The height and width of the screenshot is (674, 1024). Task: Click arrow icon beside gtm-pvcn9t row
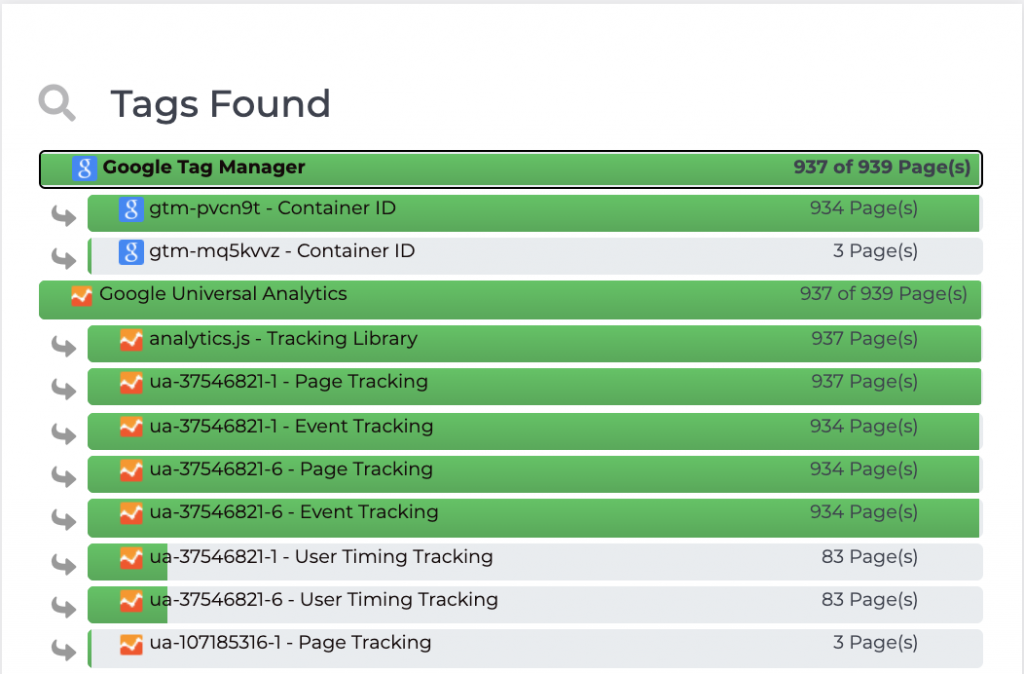pos(64,216)
